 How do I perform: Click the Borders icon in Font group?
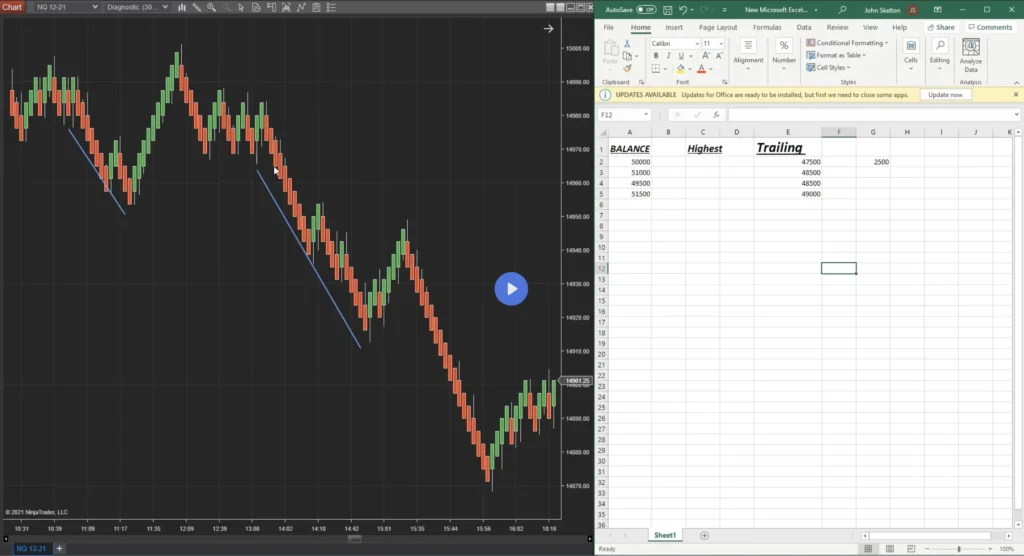(x=656, y=69)
